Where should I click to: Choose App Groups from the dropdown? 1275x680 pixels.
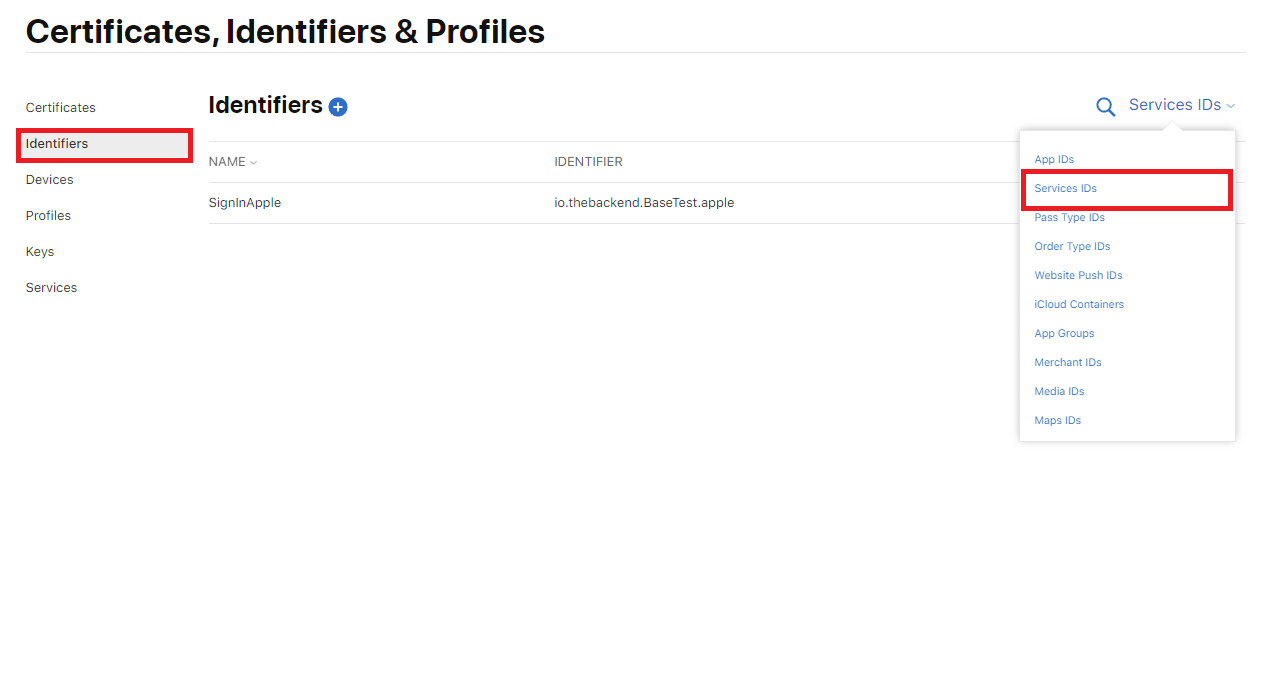(1064, 334)
